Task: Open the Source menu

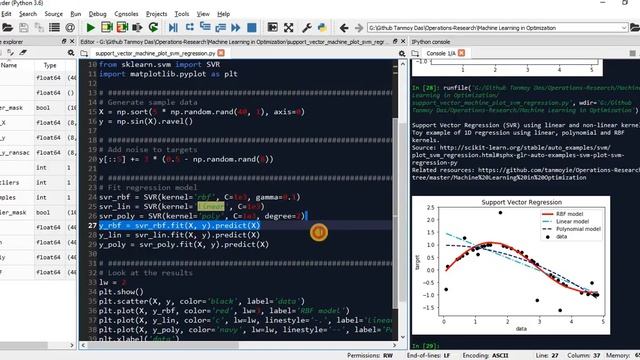Action: click(x=53, y=14)
